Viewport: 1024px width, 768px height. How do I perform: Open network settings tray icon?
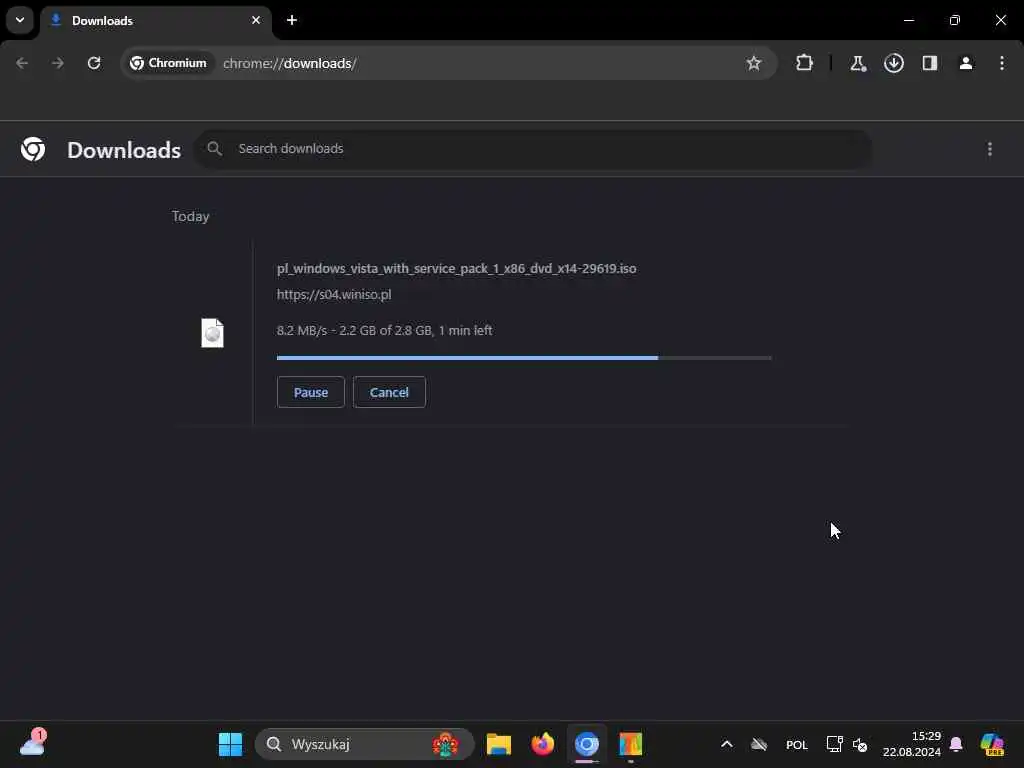[x=834, y=744]
